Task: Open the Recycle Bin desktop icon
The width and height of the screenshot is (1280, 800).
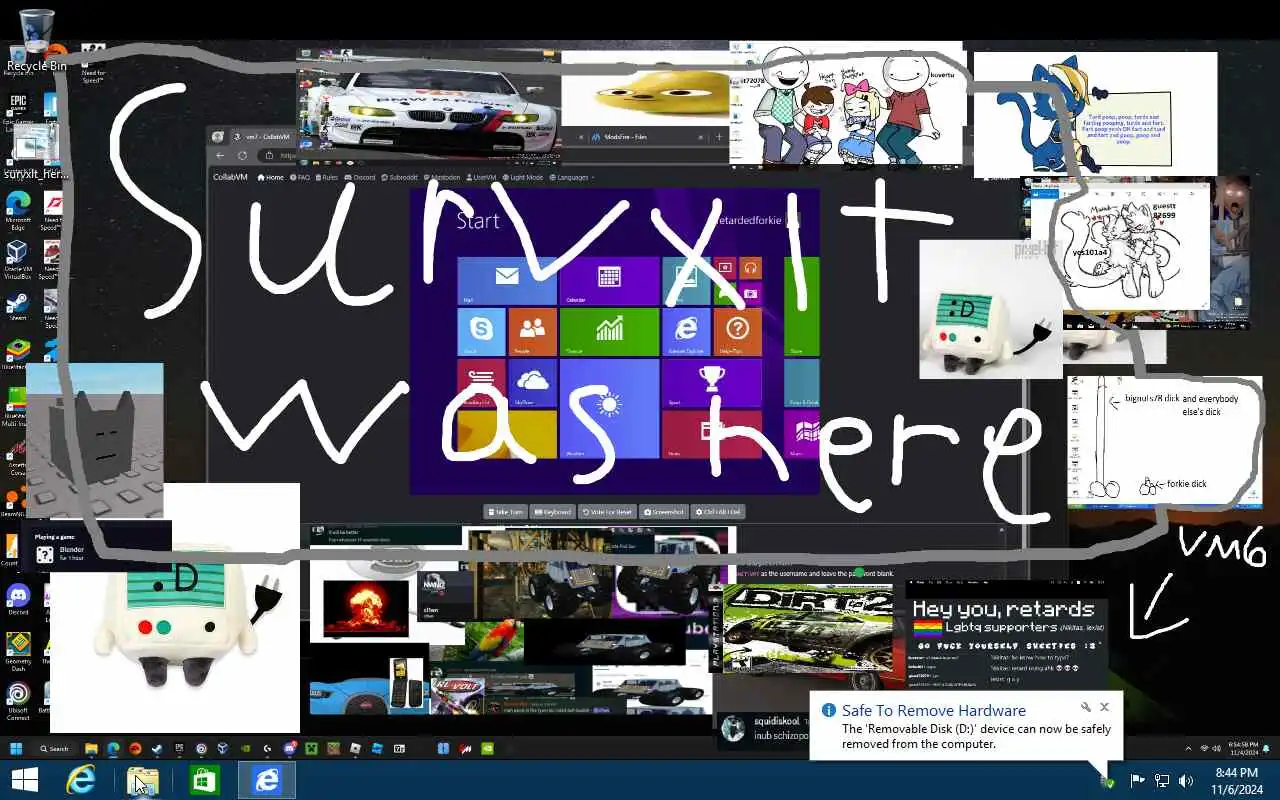Action: click(35, 40)
